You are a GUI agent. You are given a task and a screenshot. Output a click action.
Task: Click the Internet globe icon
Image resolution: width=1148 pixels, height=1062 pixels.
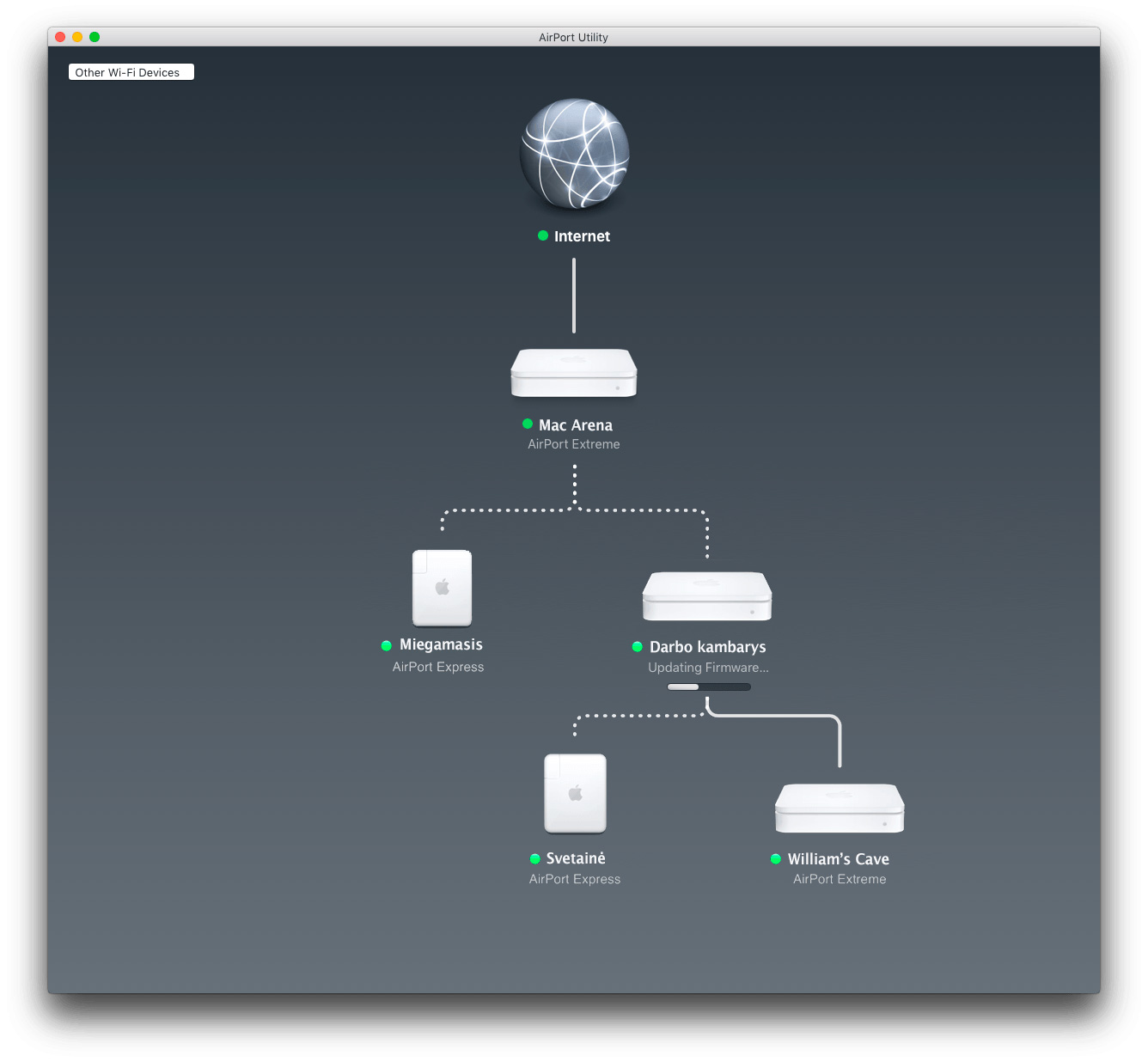pyautogui.click(x=574, y=154)
